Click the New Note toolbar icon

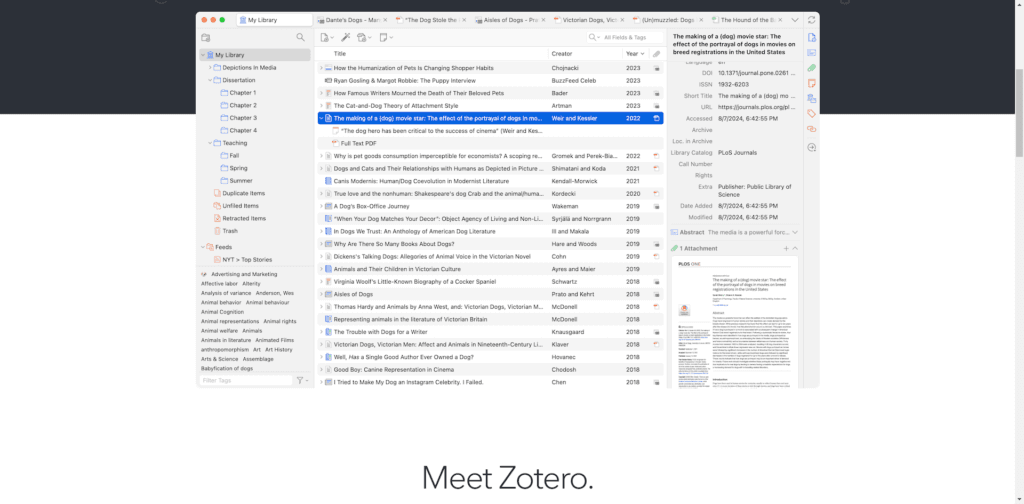386,38
